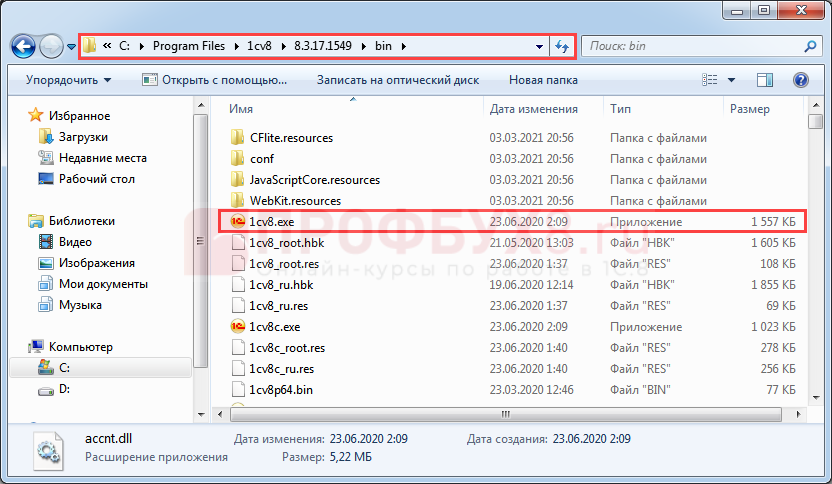Sort by the Дата изменения column header
Screen dimensions: 832x484
point(534,108)
